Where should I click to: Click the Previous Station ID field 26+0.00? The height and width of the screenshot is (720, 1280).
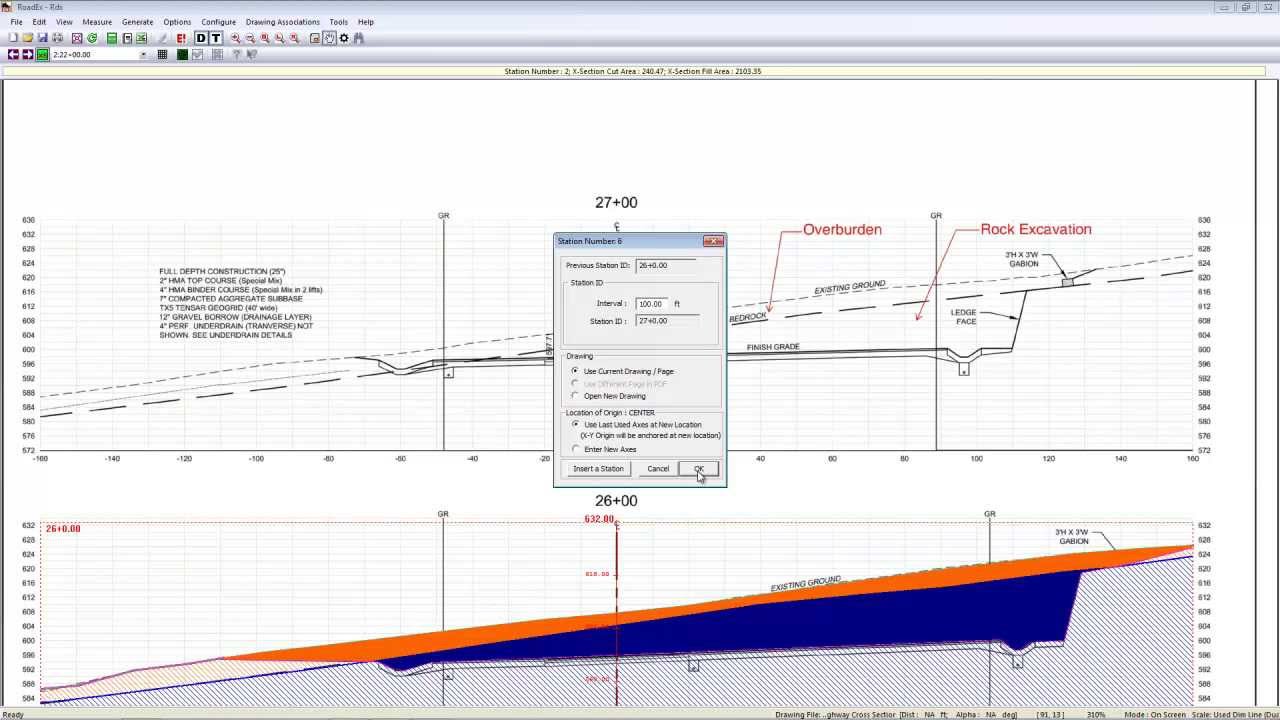pos(667,265)
